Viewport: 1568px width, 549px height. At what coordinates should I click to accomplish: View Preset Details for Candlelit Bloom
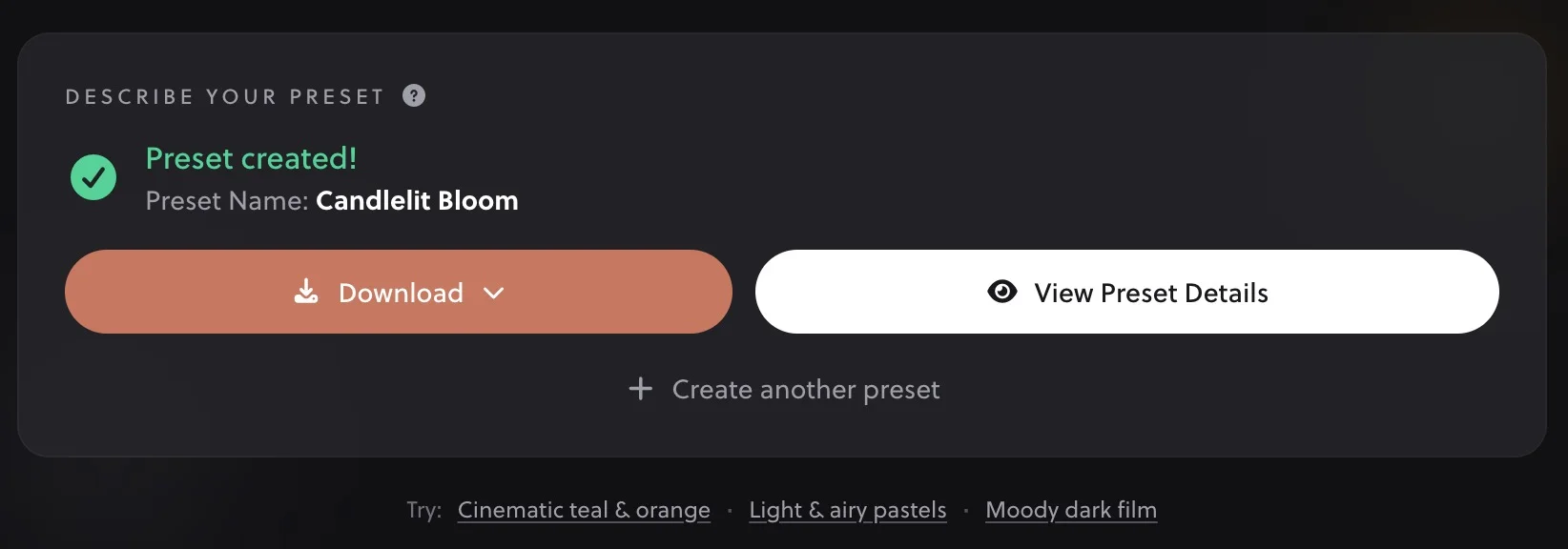pyautogui.click(x=1127, y=292)
